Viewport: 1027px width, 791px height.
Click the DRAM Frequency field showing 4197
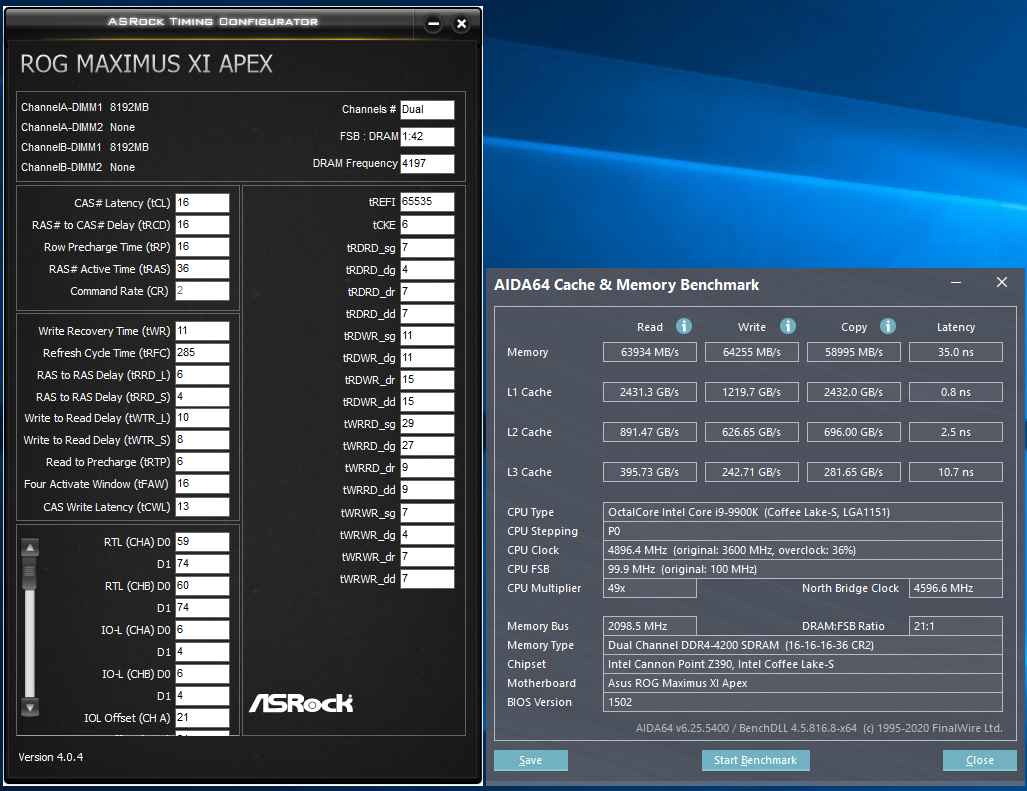(427, 163)
